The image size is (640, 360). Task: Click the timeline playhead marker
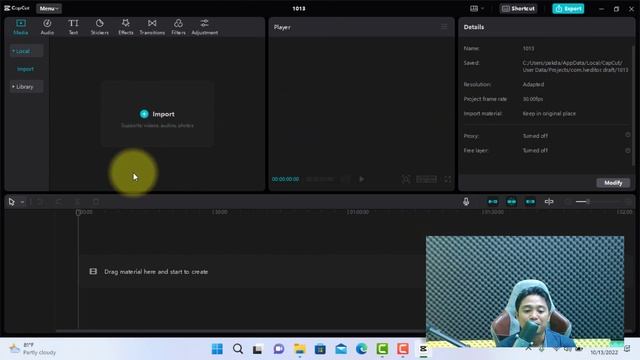coord(78,213)
